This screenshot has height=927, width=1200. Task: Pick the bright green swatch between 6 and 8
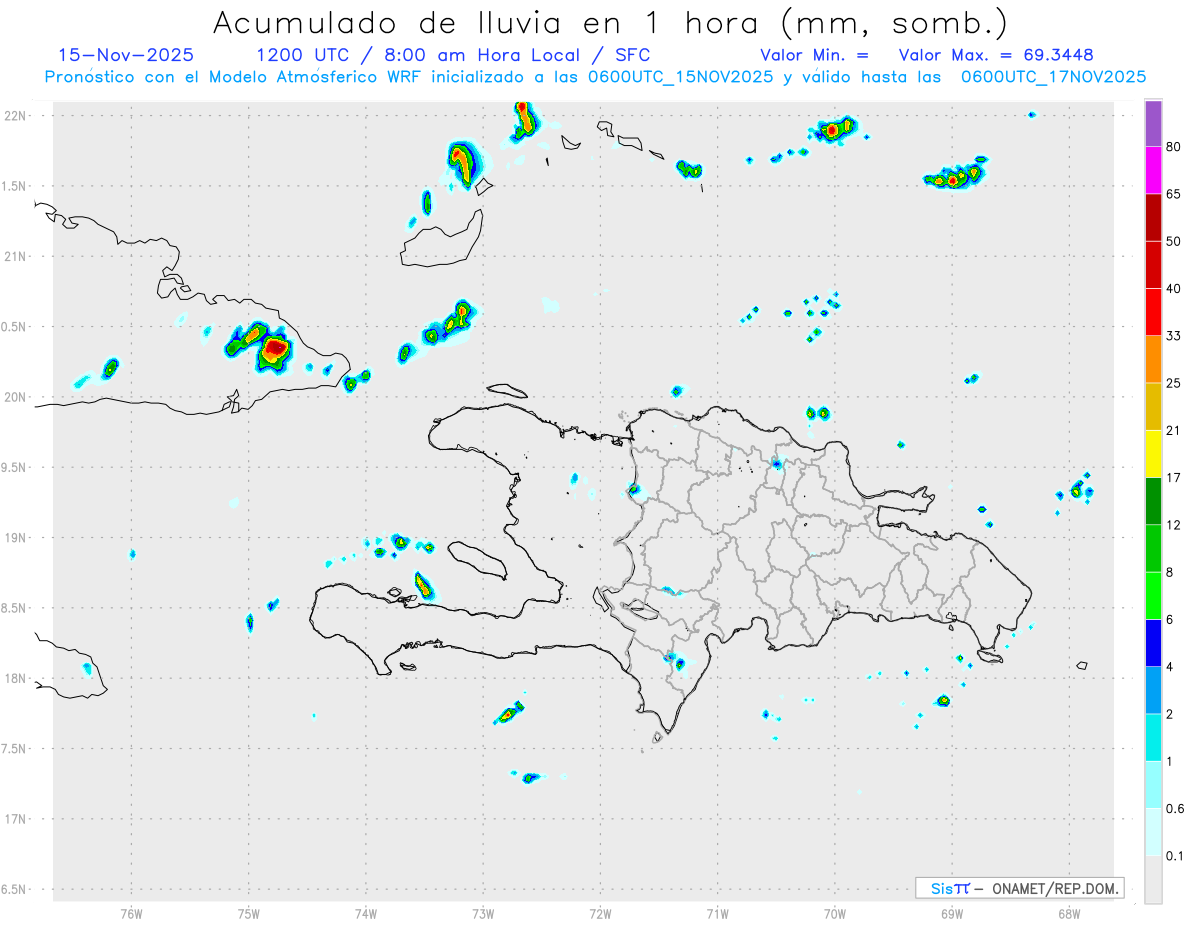[x=1153, y=595]
